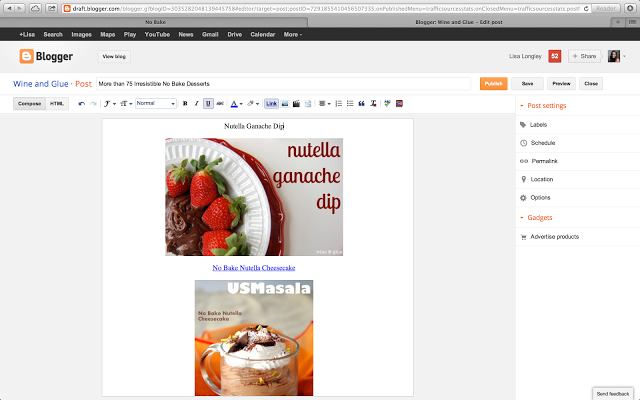Apply italic formatting with the I icon
This screenshot has width=640, height=400.
click(196, 104)
